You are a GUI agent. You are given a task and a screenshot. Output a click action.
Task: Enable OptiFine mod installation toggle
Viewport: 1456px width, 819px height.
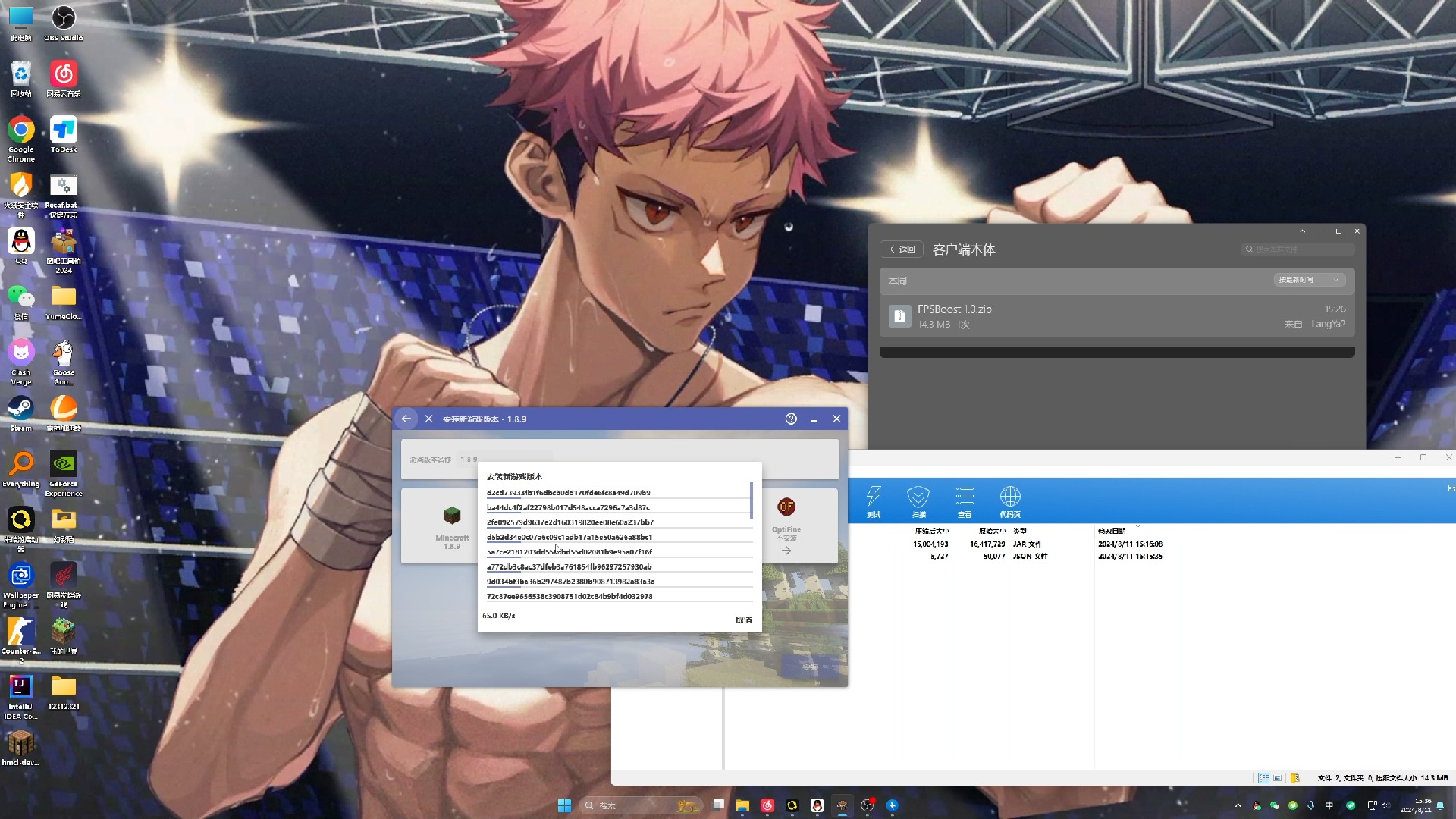click(x=786, y=551)
